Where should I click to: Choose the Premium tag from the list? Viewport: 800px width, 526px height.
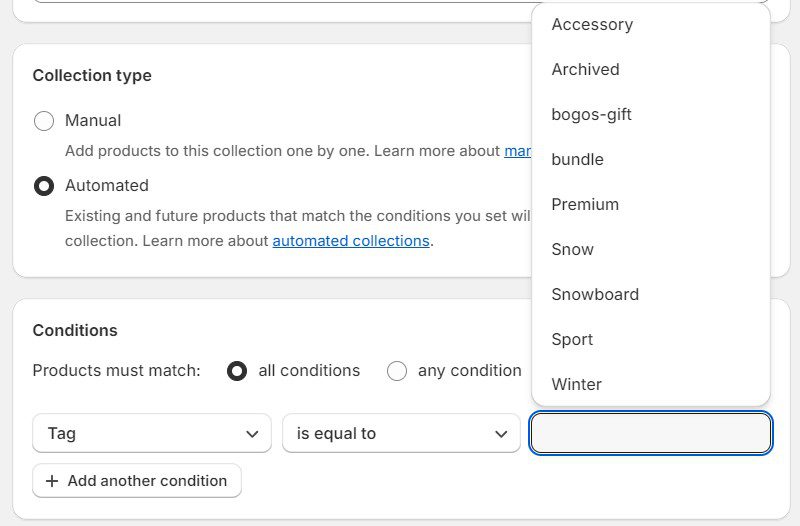pyautogui.click(x=585, y=205)
